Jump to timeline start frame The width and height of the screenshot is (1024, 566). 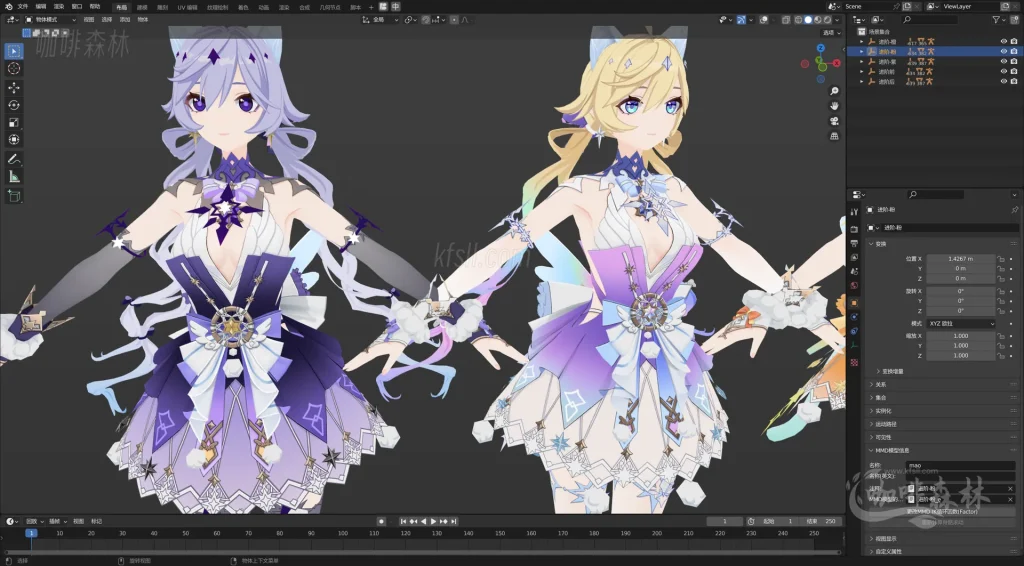pyautogui.click(x=404, y=521)
